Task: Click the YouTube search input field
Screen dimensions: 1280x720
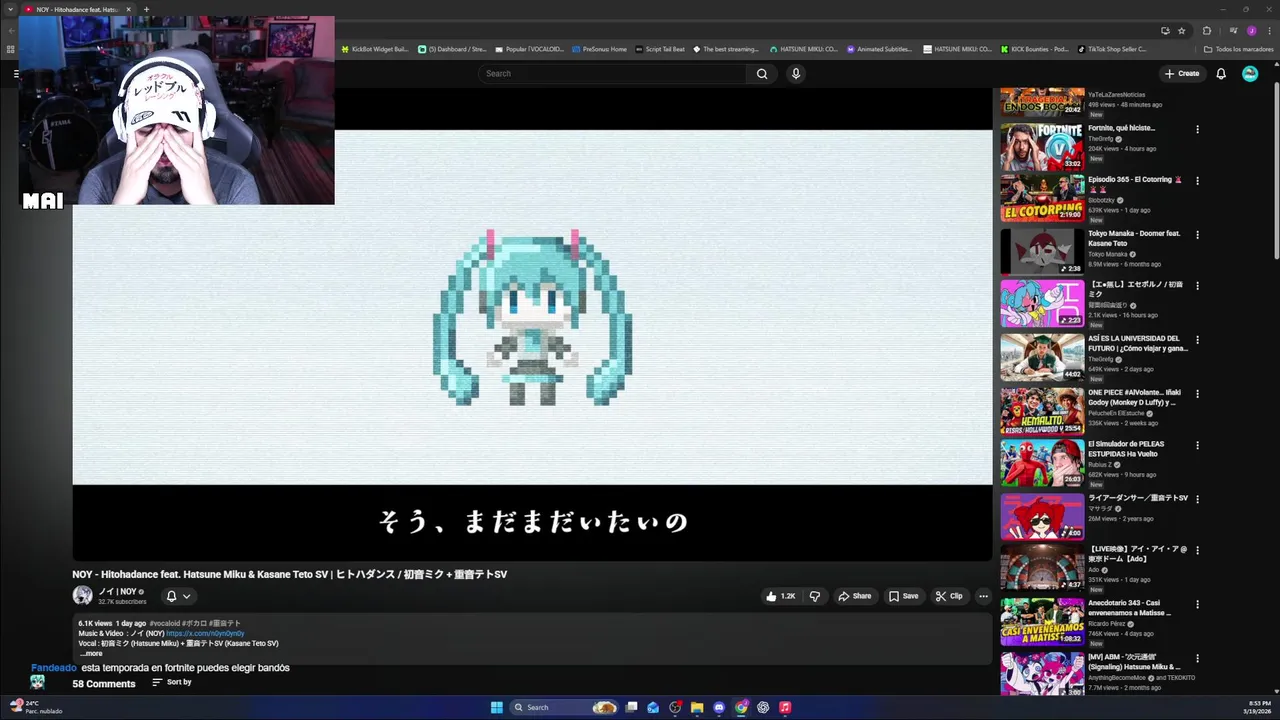Action: pos(613,73)
